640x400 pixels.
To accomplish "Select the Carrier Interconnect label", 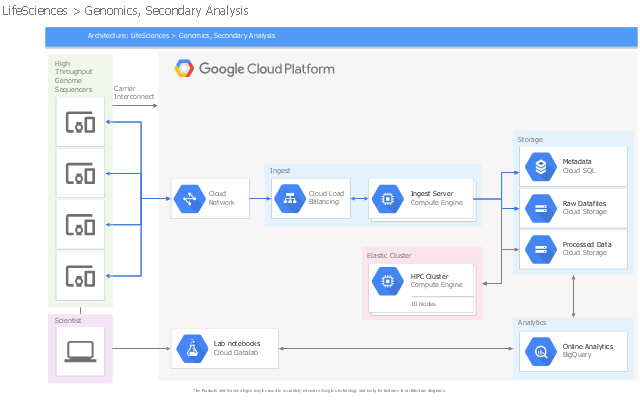I will [x=133, y=93].
